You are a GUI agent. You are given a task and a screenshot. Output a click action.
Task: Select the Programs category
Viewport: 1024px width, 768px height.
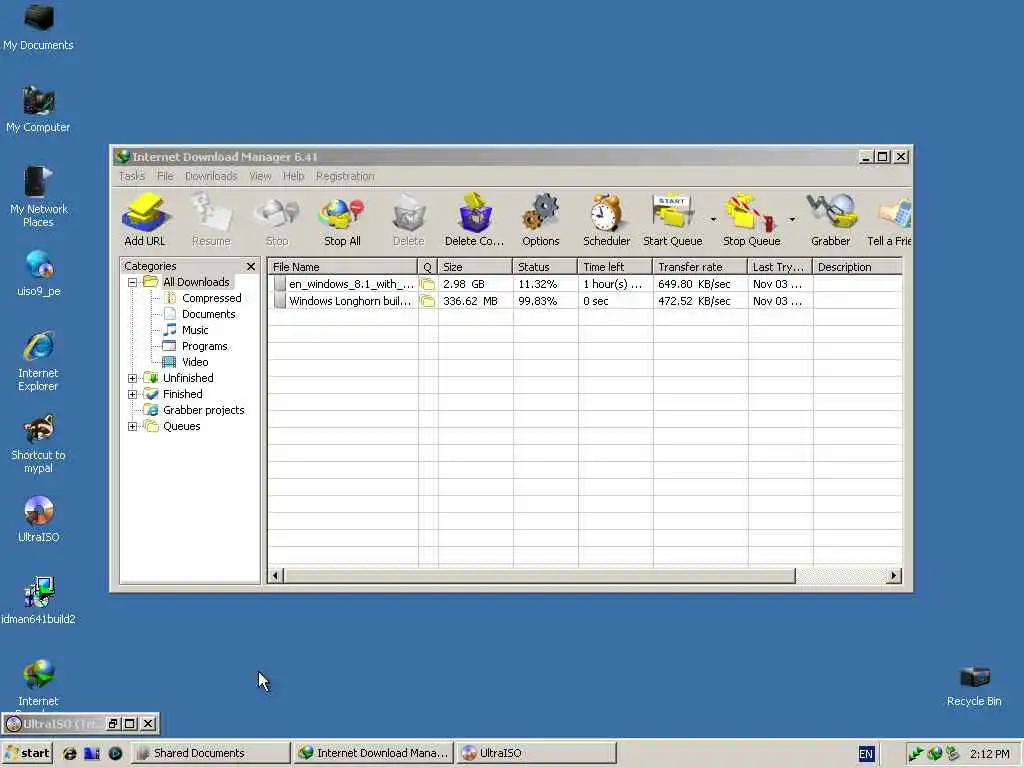[204, 346]
